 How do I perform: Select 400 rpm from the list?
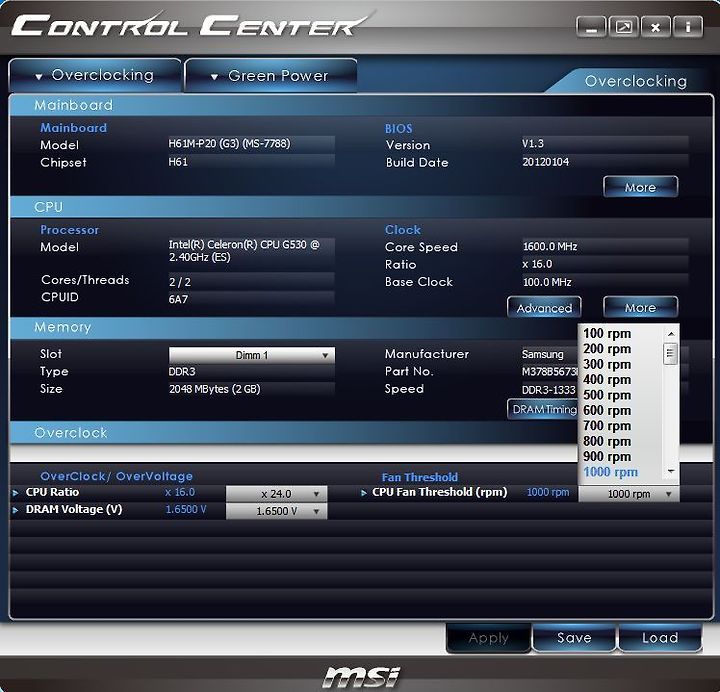coord(607,380)
